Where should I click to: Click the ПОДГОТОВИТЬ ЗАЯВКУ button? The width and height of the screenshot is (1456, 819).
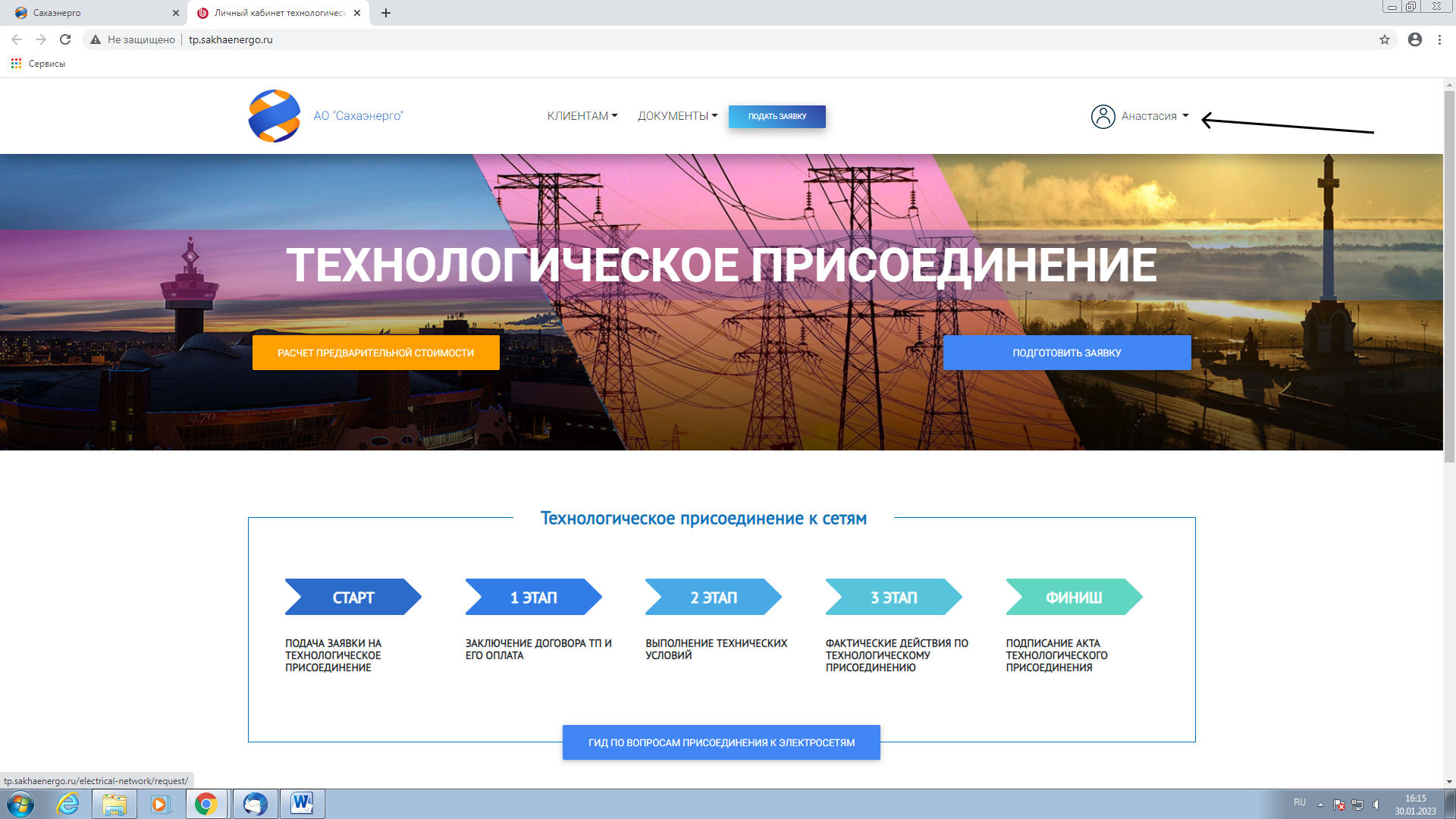(x=1067, y=353)
